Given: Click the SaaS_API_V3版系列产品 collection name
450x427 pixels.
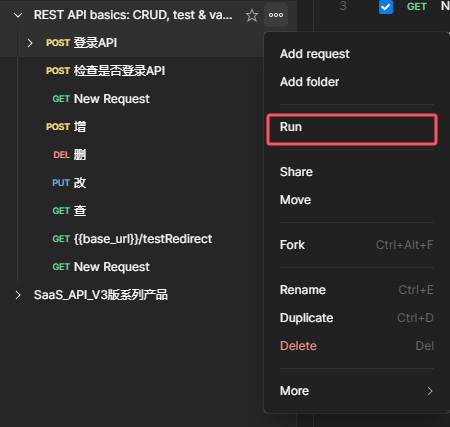Looking at the screenshot, I should point(101,295).
